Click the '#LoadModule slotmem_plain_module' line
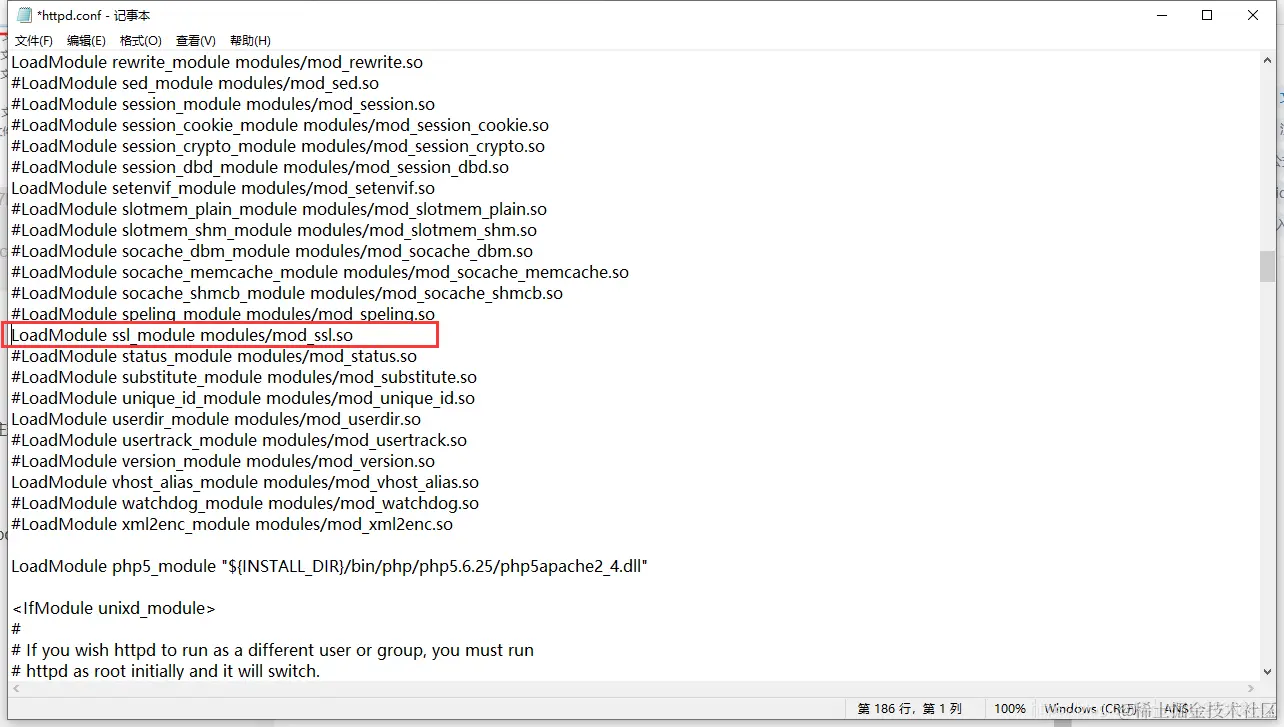The height and width of the screenshot is (727, 1284). click(279, 209)
